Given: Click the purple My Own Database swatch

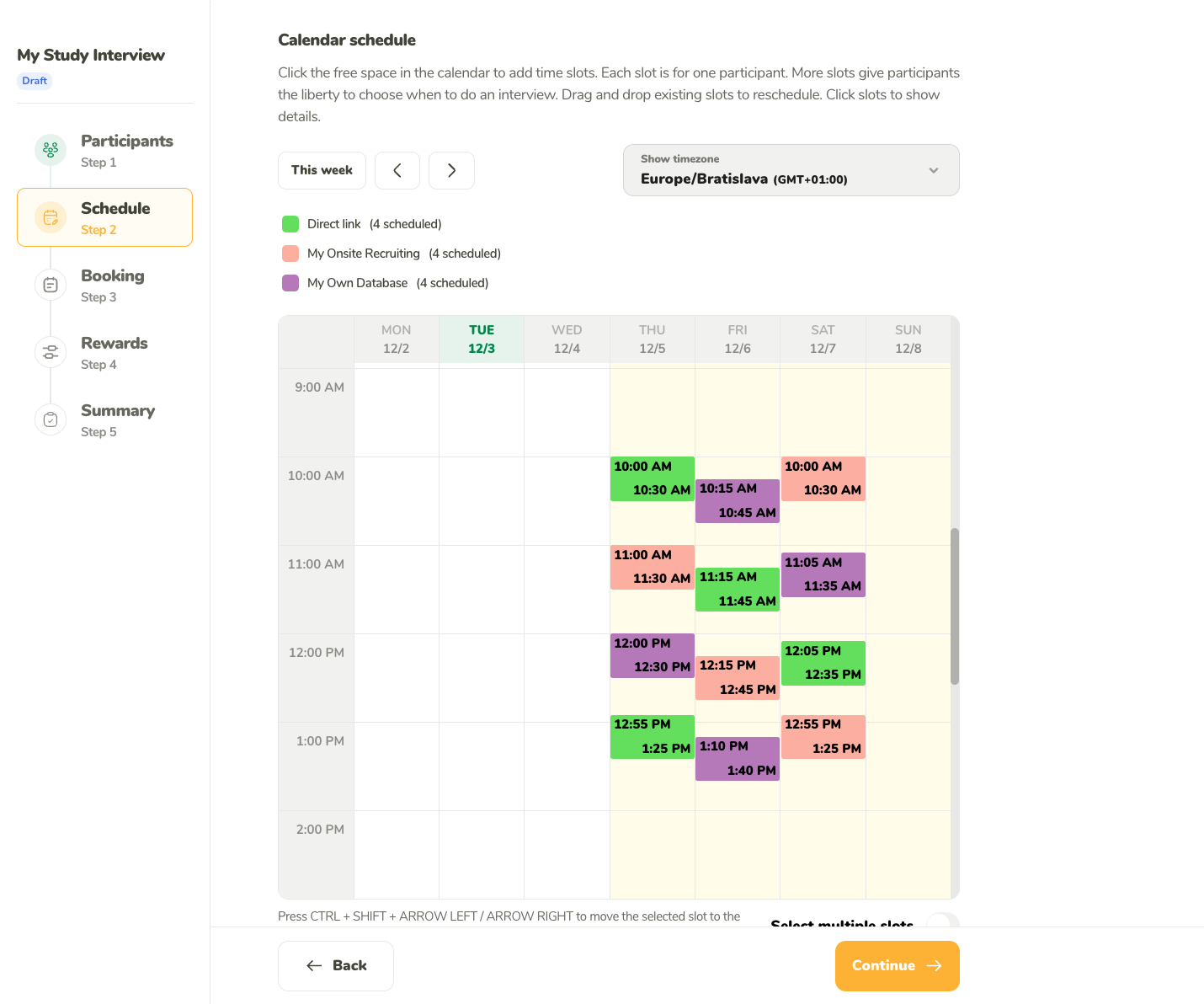Looking at the screenshot, I should [x=290, y=283].
